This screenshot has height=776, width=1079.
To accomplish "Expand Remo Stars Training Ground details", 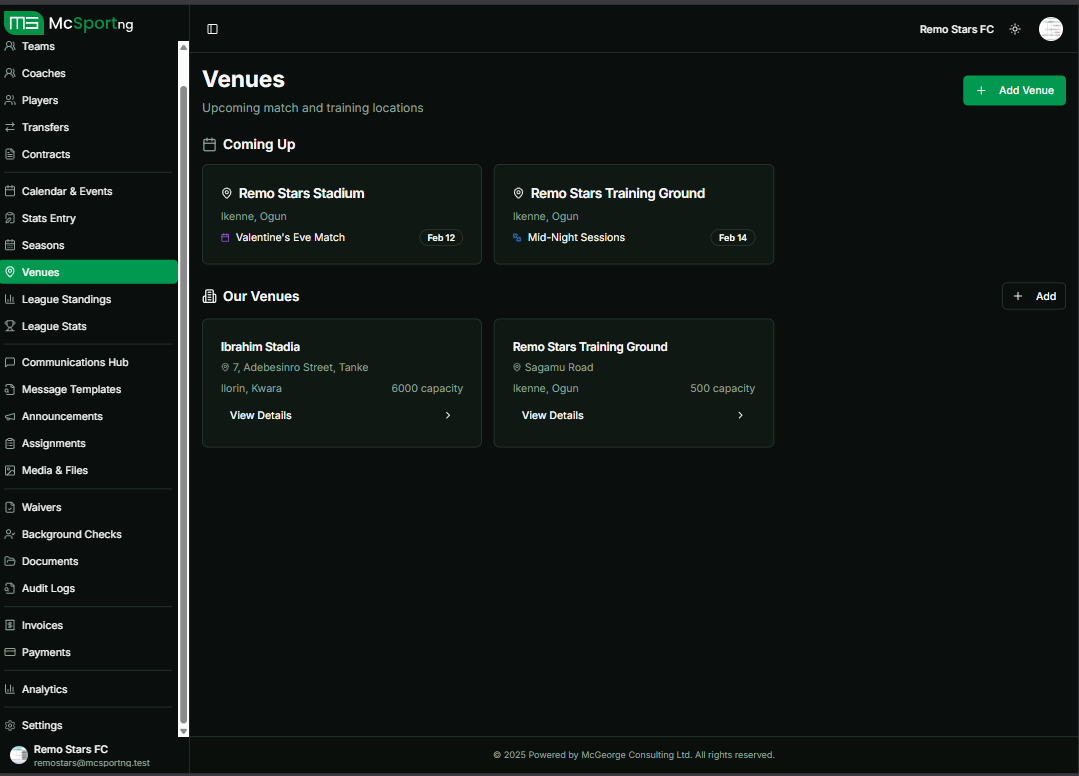I will [552, 415].
